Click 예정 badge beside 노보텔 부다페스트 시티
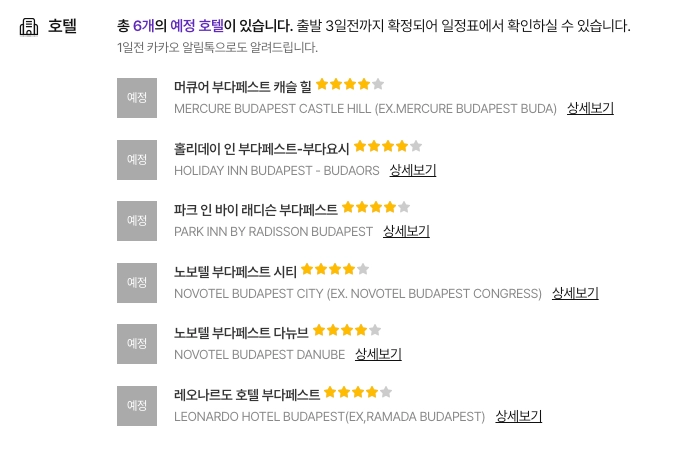This screenshot has height=457, width=696. (137, 283)
